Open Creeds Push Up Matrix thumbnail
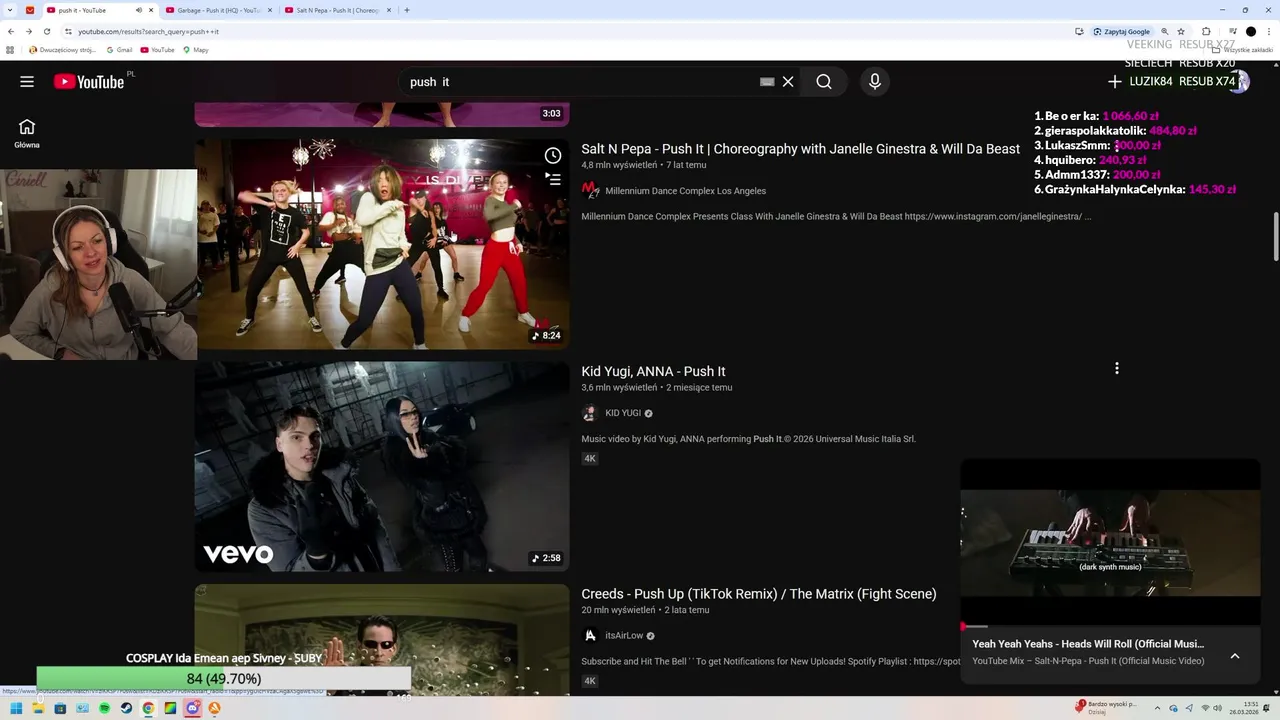This screenshot has height=720, width=1280. (x=382, y=640)
